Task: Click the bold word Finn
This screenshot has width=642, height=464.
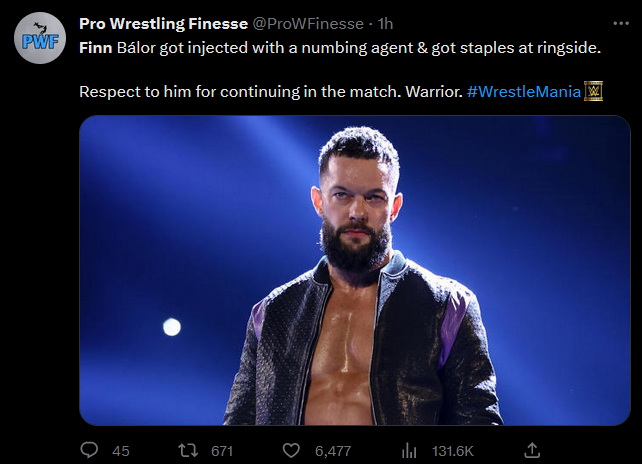Action: pos(94,48)
